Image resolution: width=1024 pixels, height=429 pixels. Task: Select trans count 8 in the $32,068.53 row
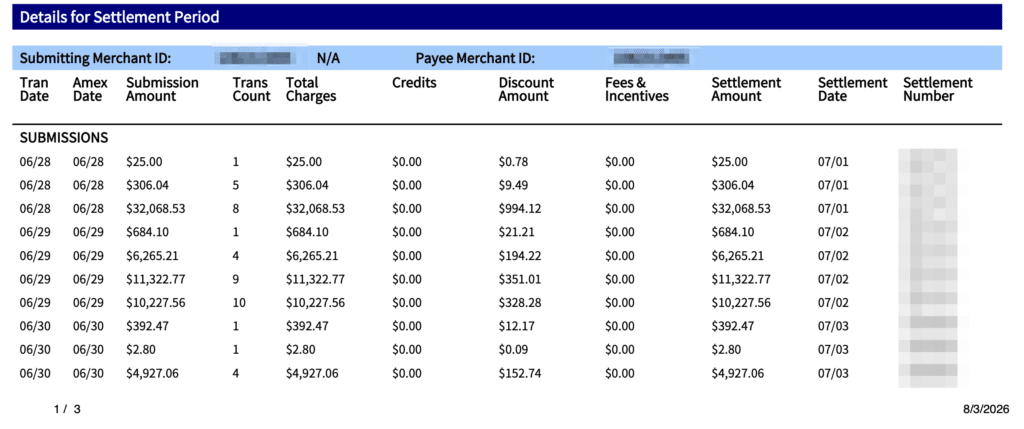[x=236, y=209]
